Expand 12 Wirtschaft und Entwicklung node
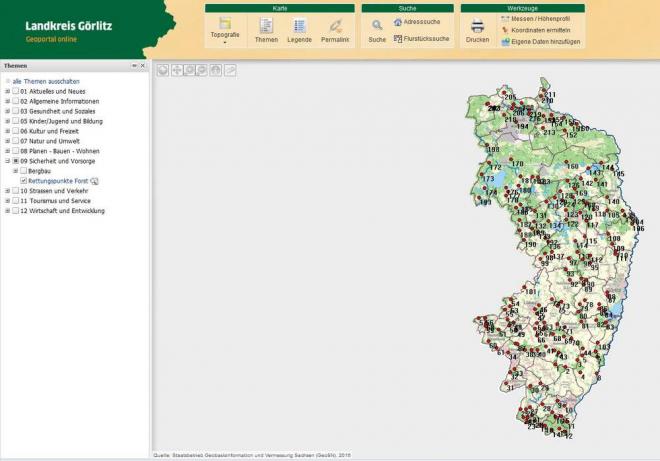 click(7, 211)
